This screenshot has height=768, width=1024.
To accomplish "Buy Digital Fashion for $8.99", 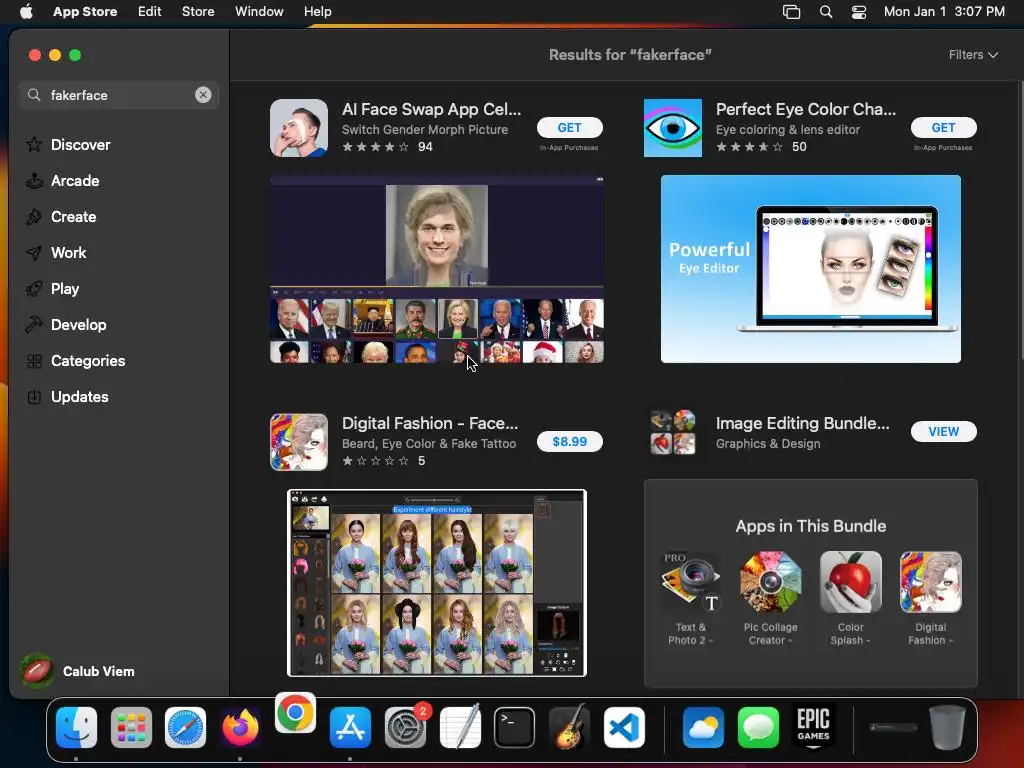I will click(x=569, y=441).
